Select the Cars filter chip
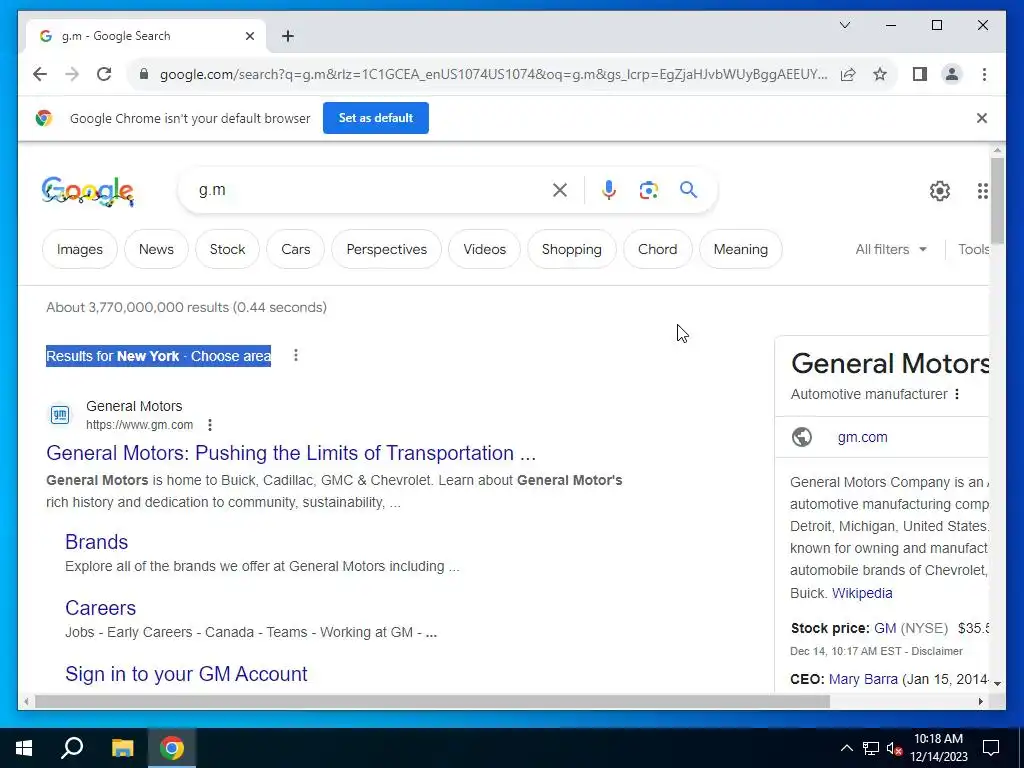Screen dimensions: 1024x768 tap(295, 249)
